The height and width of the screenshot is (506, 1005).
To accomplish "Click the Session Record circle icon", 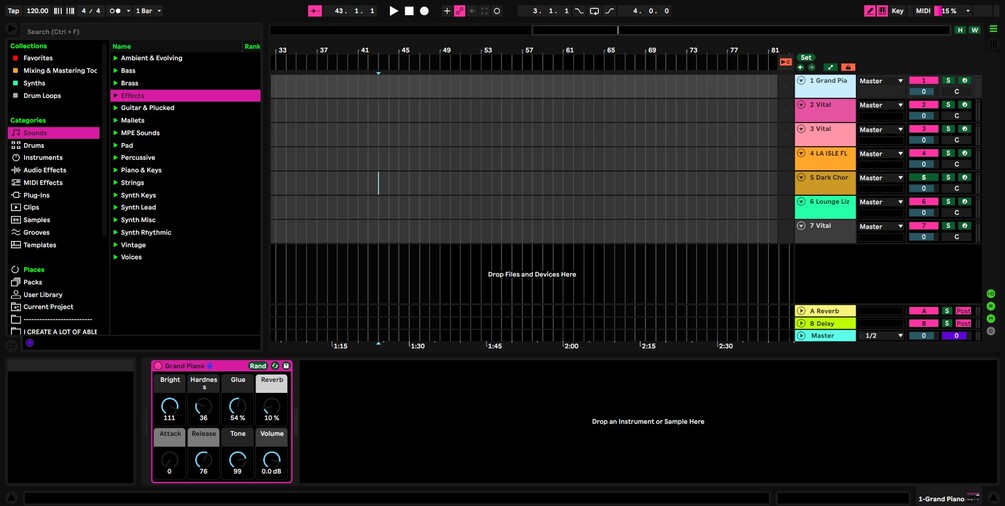I will (x=497, y=11).
